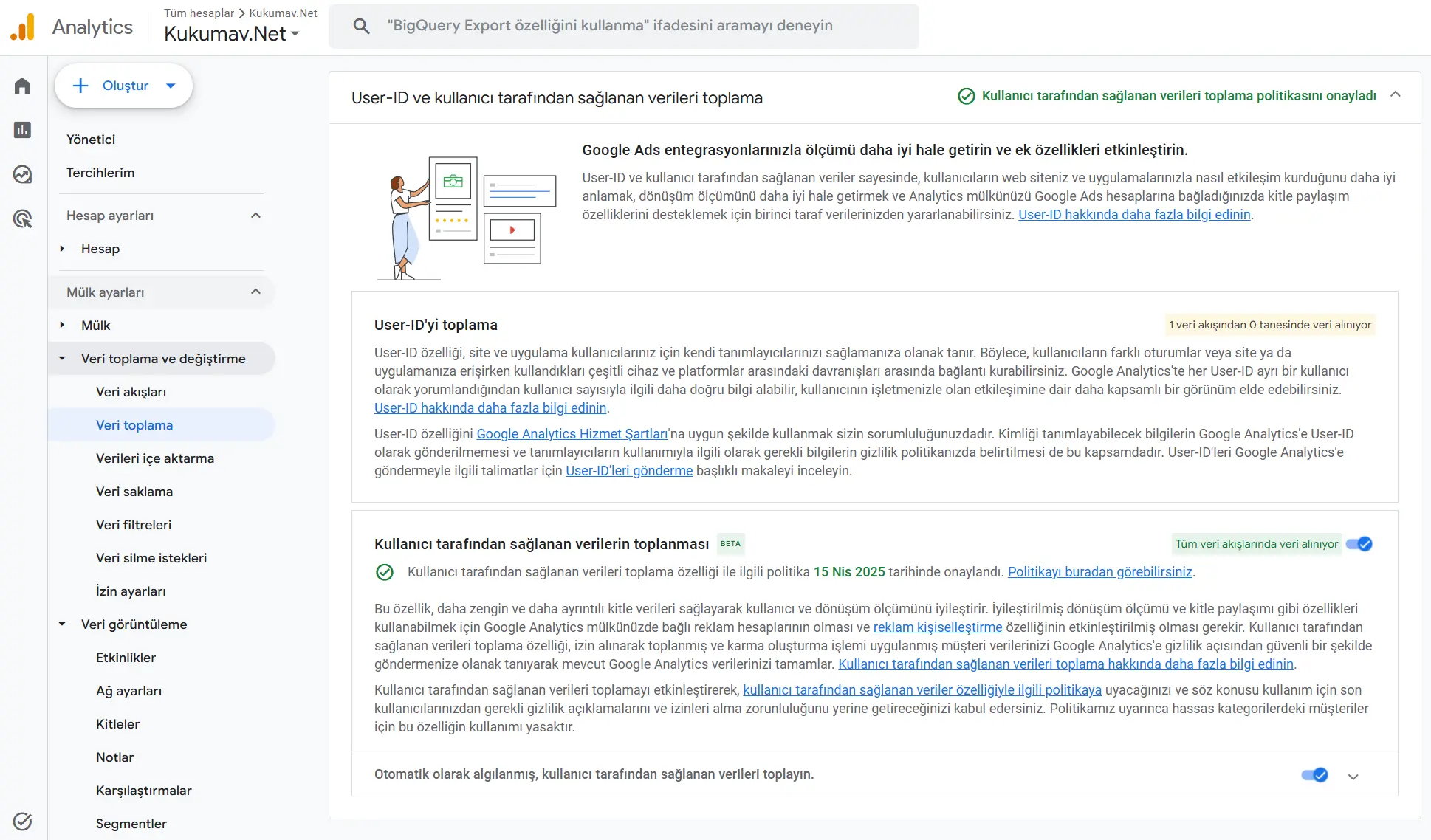Open Tercihlerim menu item
The width and height of the screenshot is (1431, 840).
pos(100,173)
